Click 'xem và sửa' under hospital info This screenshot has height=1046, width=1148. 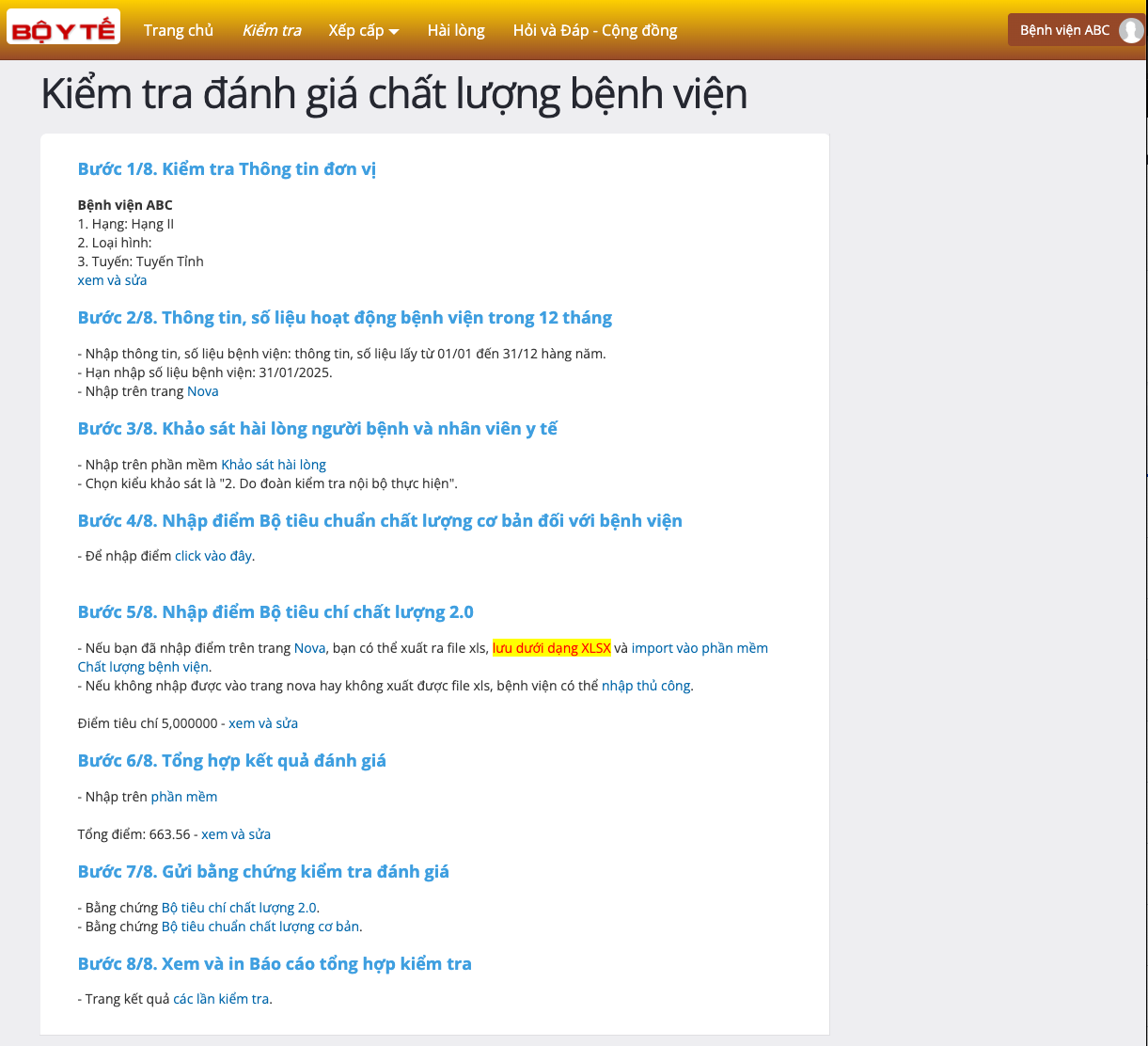tap(112, 280)
